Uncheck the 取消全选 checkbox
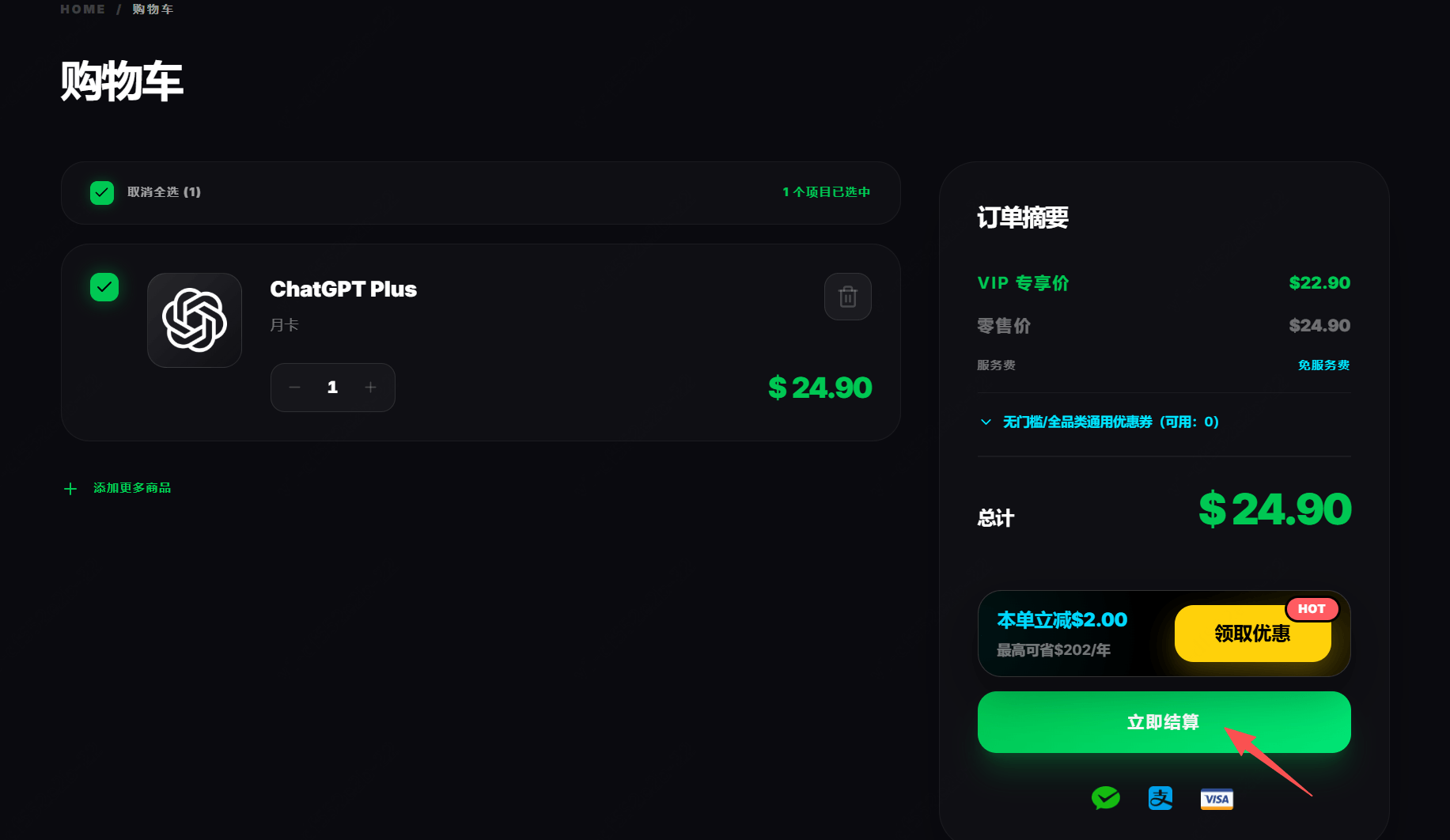Viewport: 1450px width, 840px height. point(102,193)
